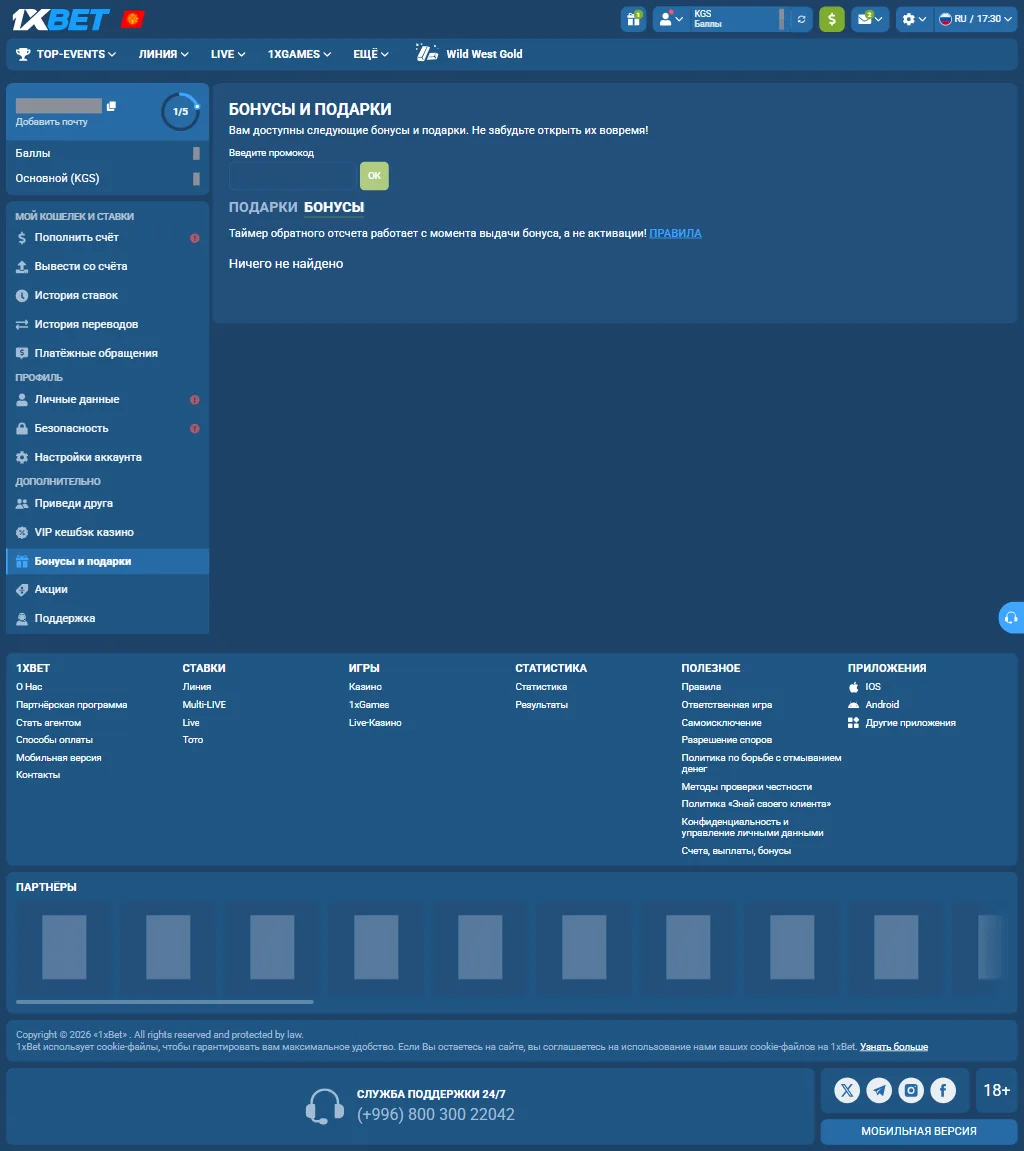Switch to the ПОДАРКИ tab
Screen dimensions: 1024x1151
click(x=263, y=208)
